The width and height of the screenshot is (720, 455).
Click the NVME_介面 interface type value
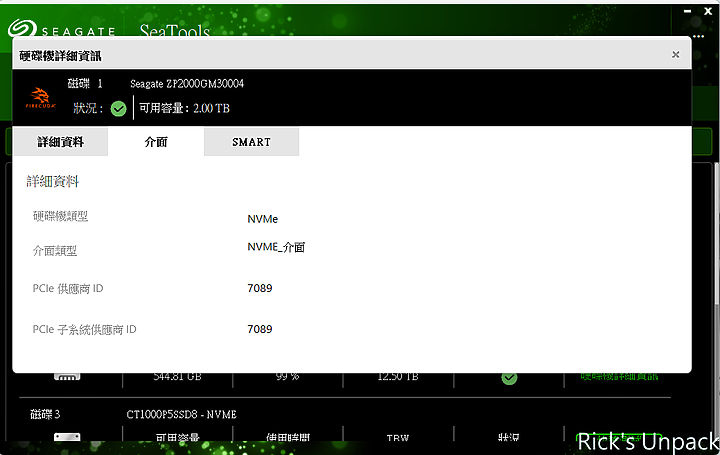coord(276,247)
